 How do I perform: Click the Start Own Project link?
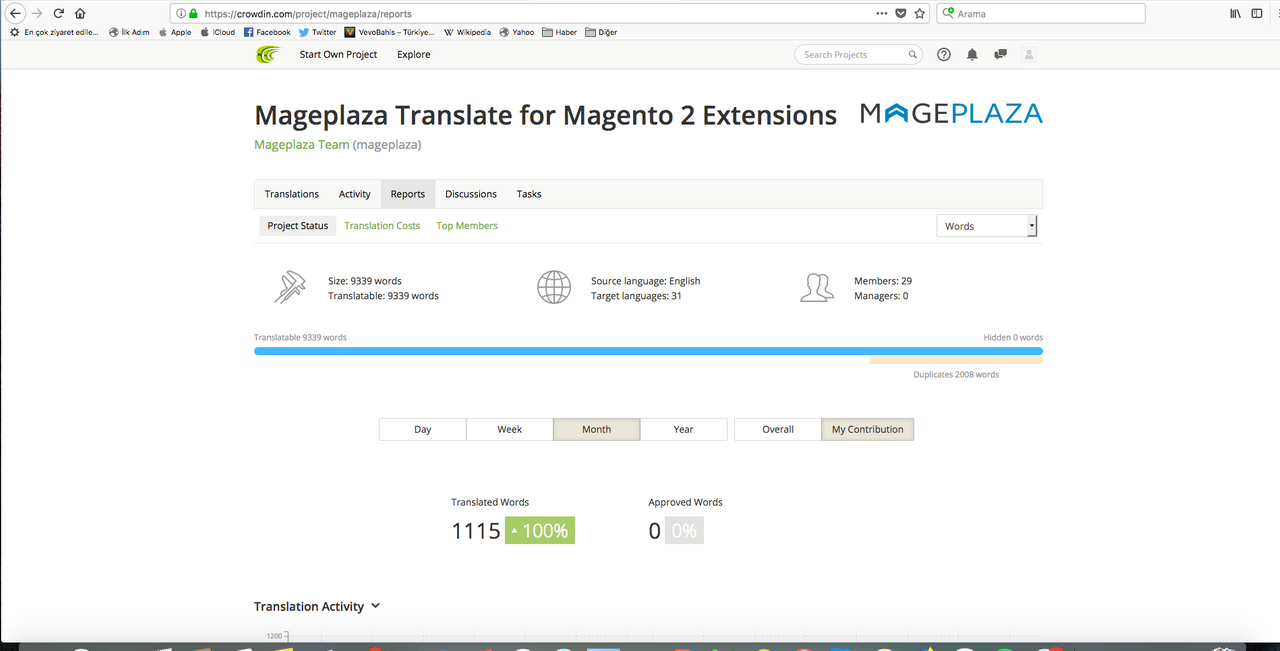pos(338,55)
